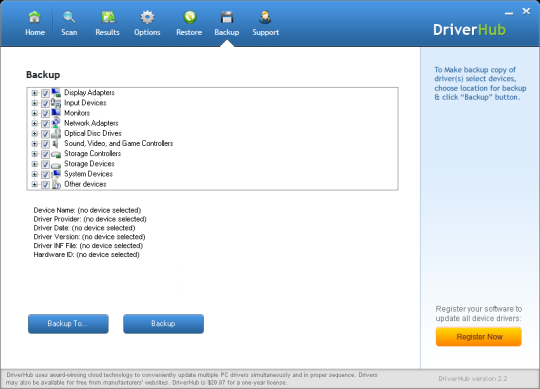Select the Network Adapters tree label
Image resolution: width=540 pixels, height=389 pixels.
pos(91,123)
